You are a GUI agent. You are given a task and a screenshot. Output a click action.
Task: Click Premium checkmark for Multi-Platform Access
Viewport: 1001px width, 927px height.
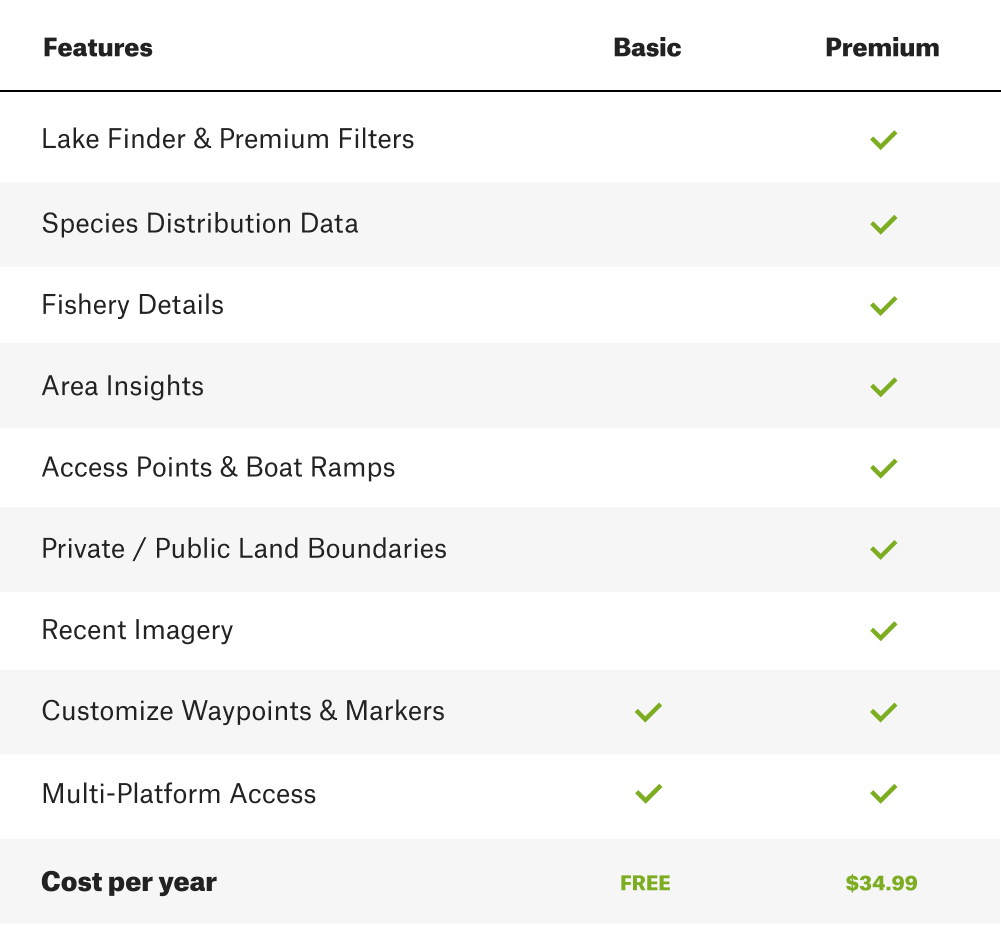pyautogui.click(x=883, y=794)
